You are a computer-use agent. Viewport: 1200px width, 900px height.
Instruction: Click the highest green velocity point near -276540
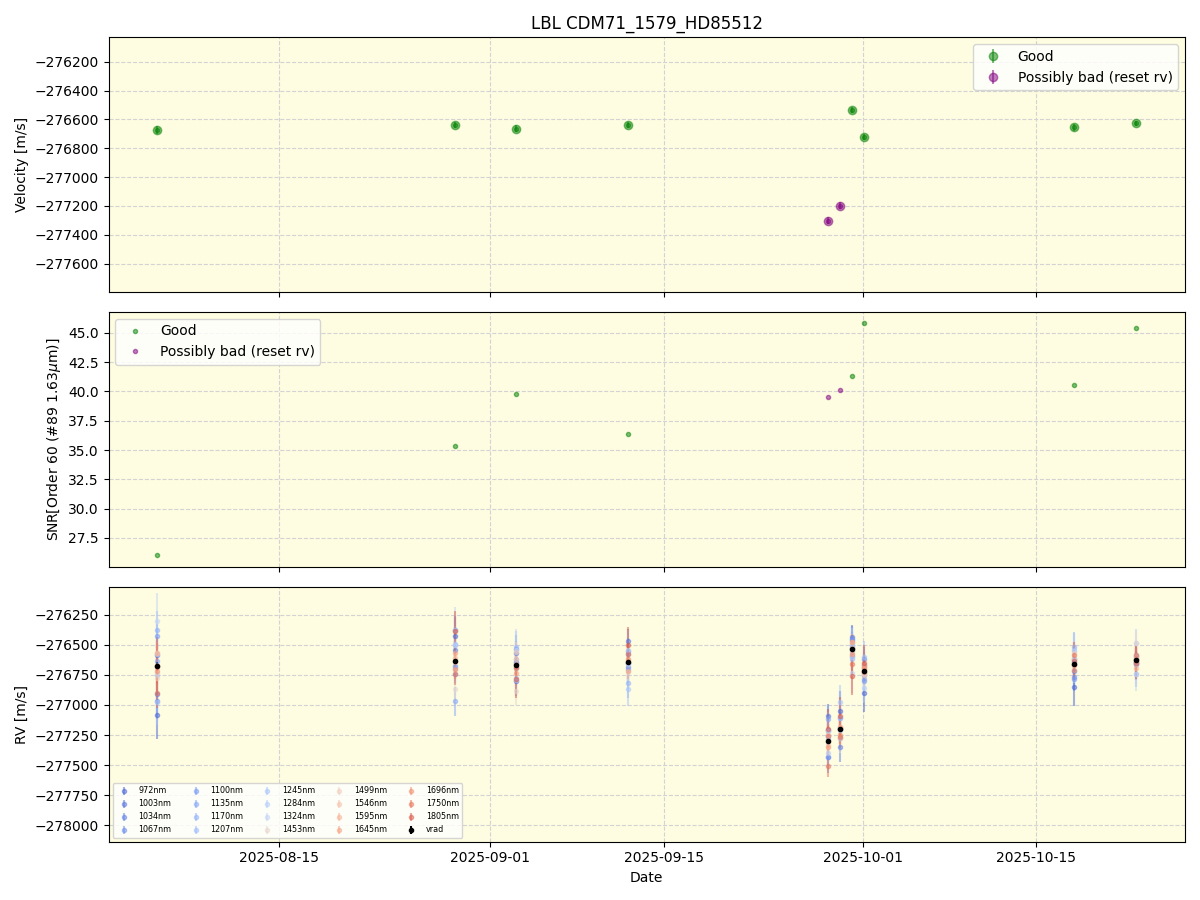point(852,110)
